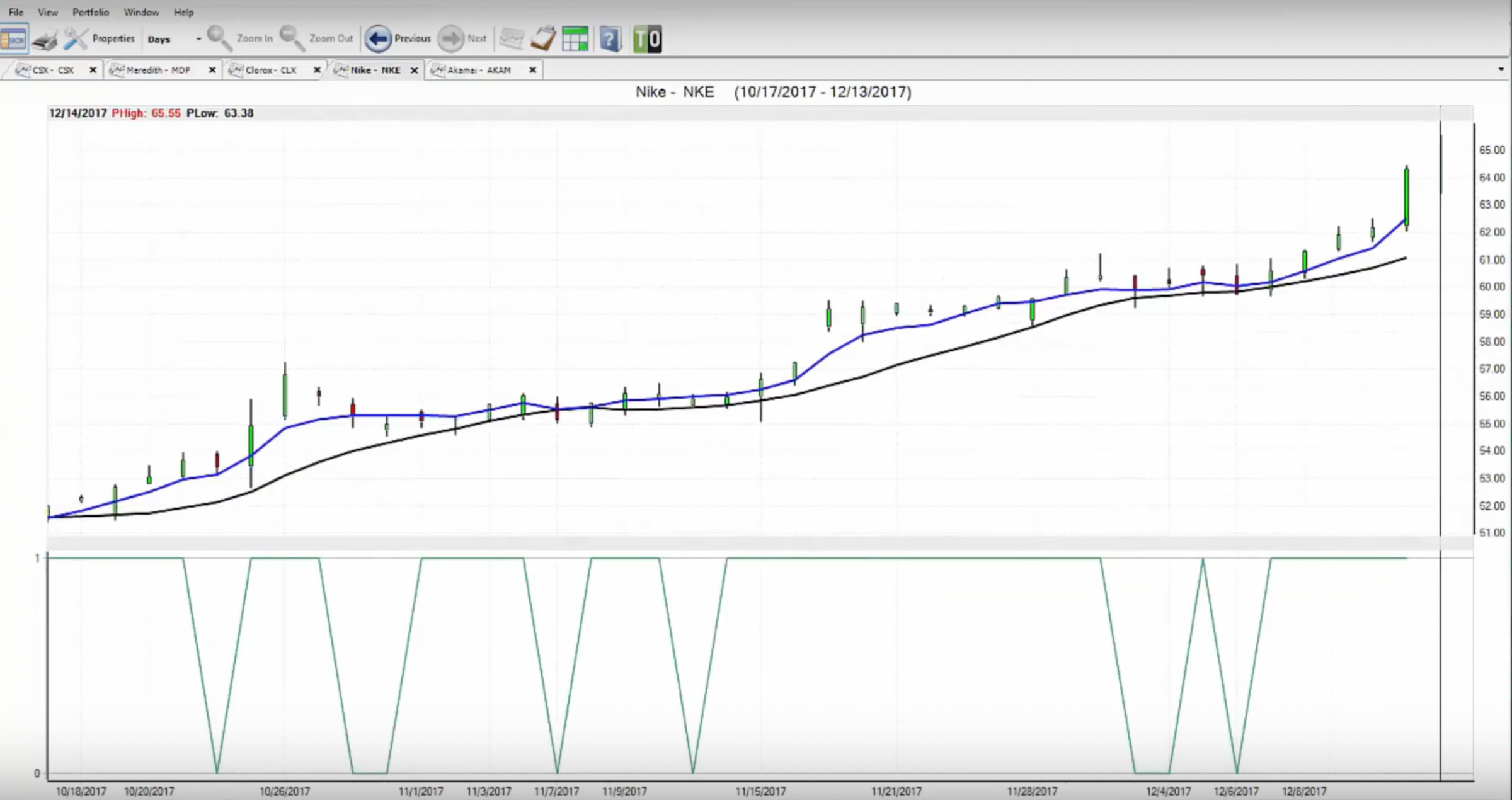Click the blue help book icon
This screenshot has height=800, width=1512.
click(610, 39)
